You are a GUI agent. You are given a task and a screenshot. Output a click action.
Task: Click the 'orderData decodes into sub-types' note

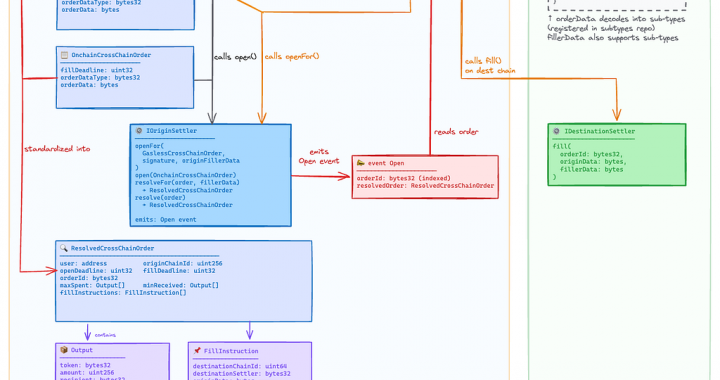pyautogui.click(x=616, y=19)
